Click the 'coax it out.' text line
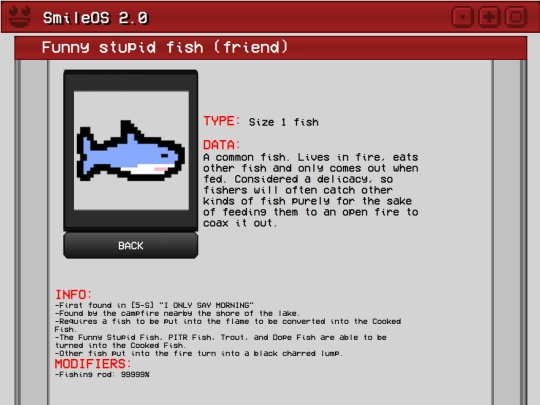This screenshot has width=540, height=405. tap(240, 223)
